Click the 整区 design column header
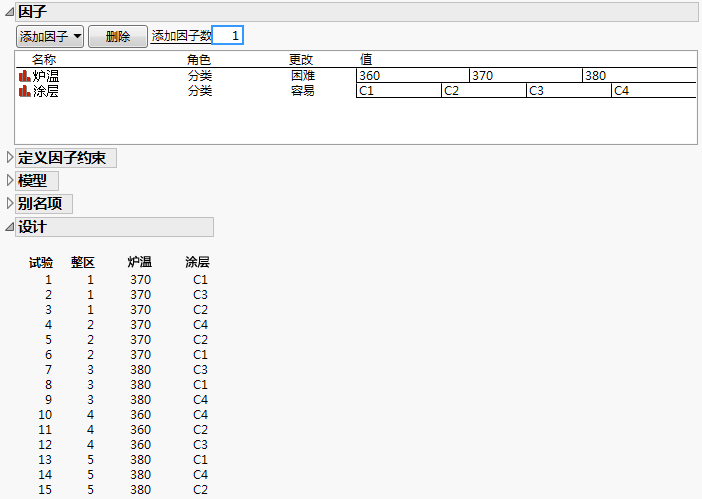The image size is (702, 499). [x=83, y=262]
